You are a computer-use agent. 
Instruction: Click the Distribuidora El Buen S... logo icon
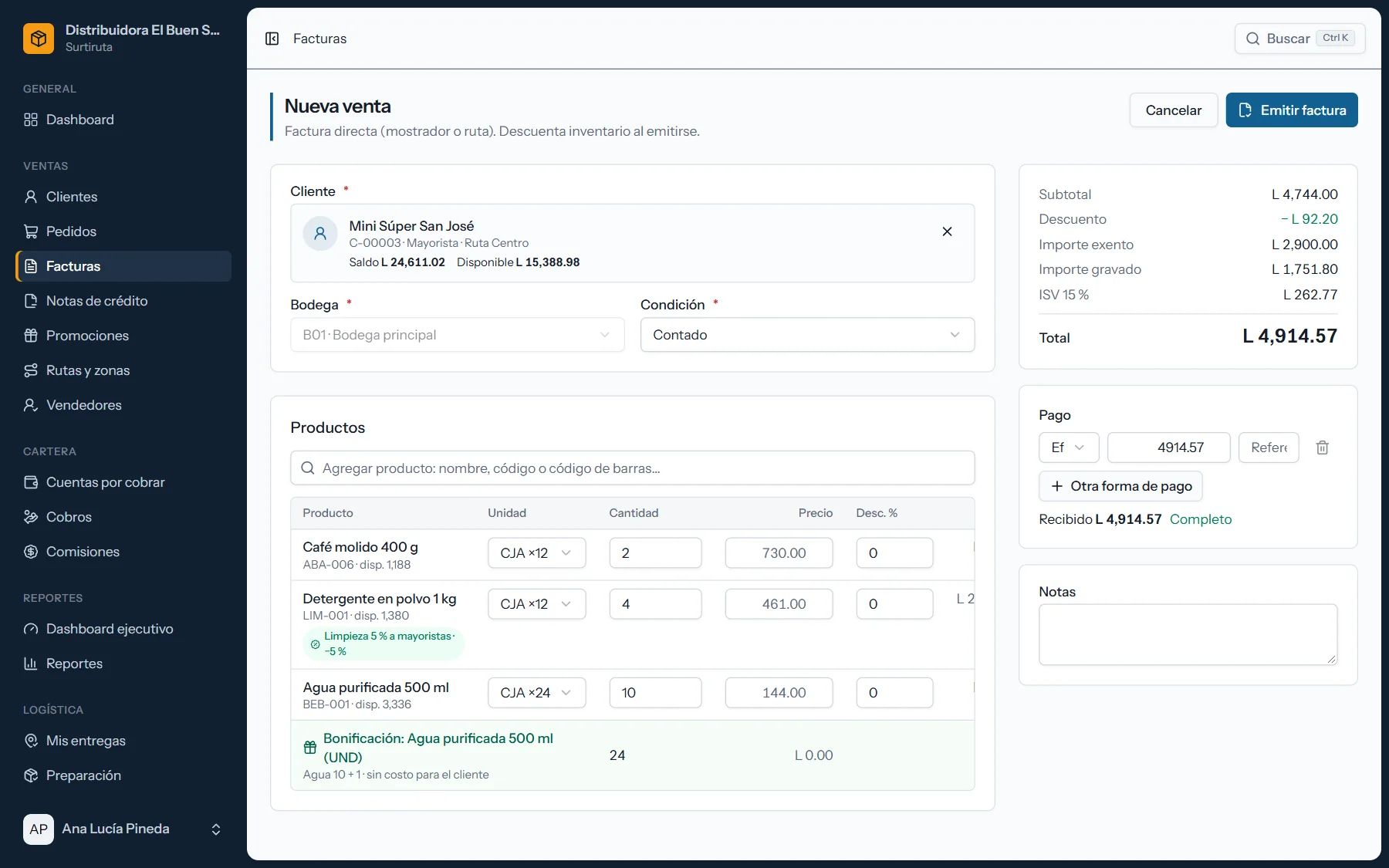click(x=39, y=39)
